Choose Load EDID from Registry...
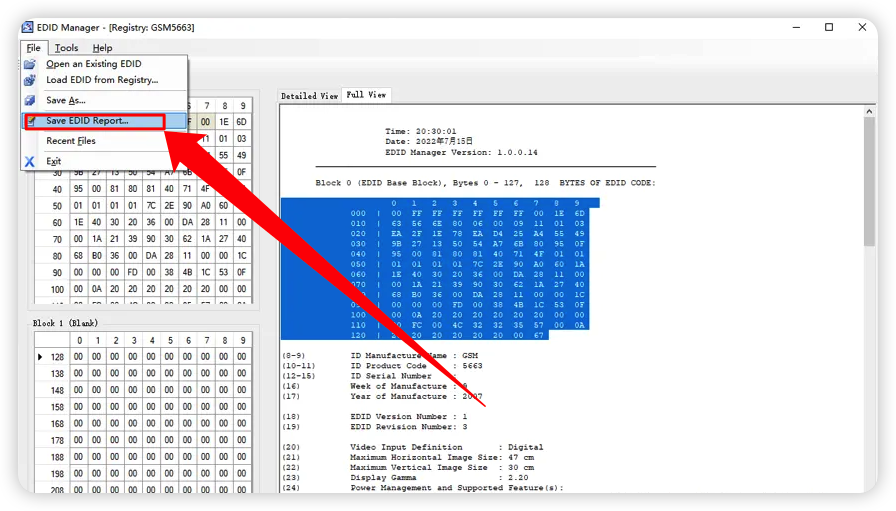Screen dimensions: 896x511 pyautogui.click(x=105, y=80)
